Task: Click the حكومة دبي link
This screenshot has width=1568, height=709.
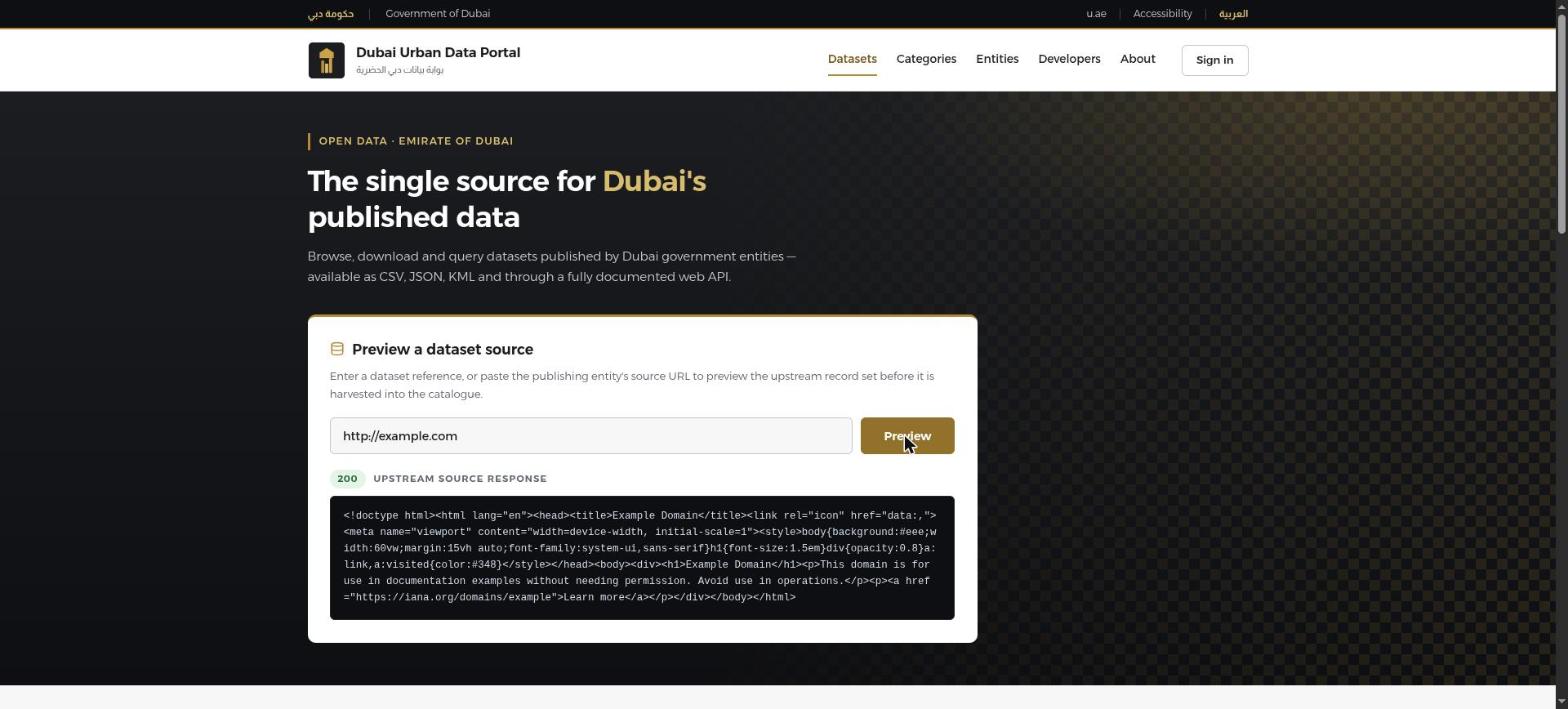Action: 331,14
